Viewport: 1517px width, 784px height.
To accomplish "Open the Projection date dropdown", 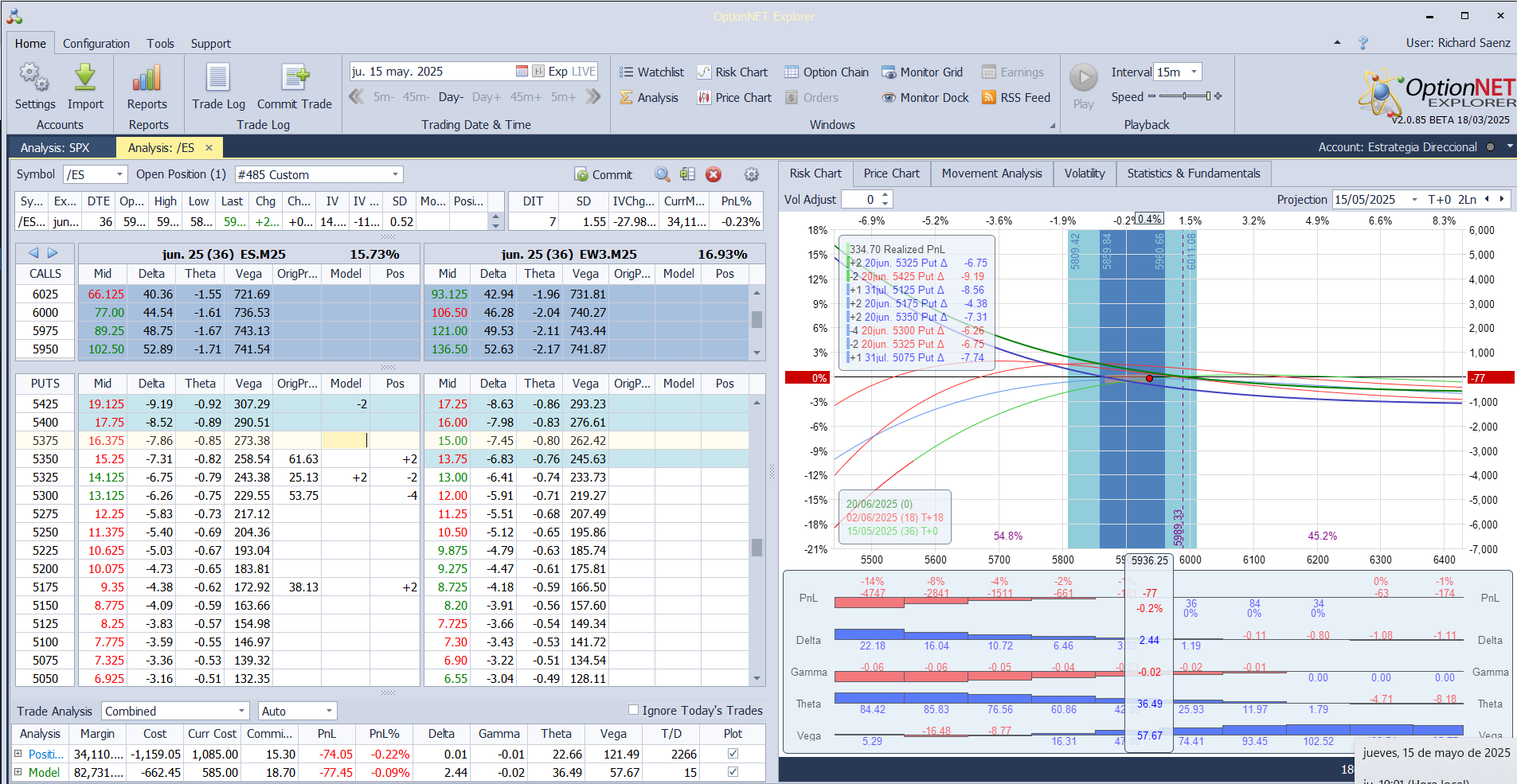I will [1414, 200].
